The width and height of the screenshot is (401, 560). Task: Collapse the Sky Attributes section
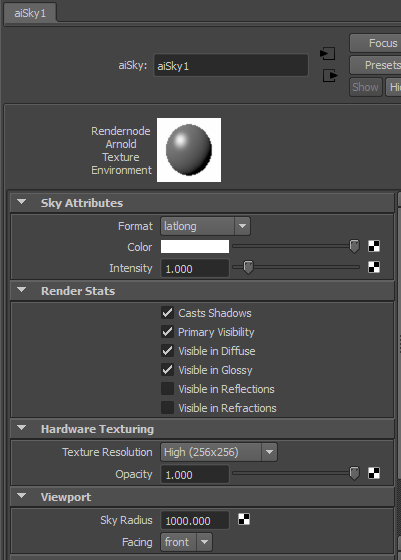point(22,202)
